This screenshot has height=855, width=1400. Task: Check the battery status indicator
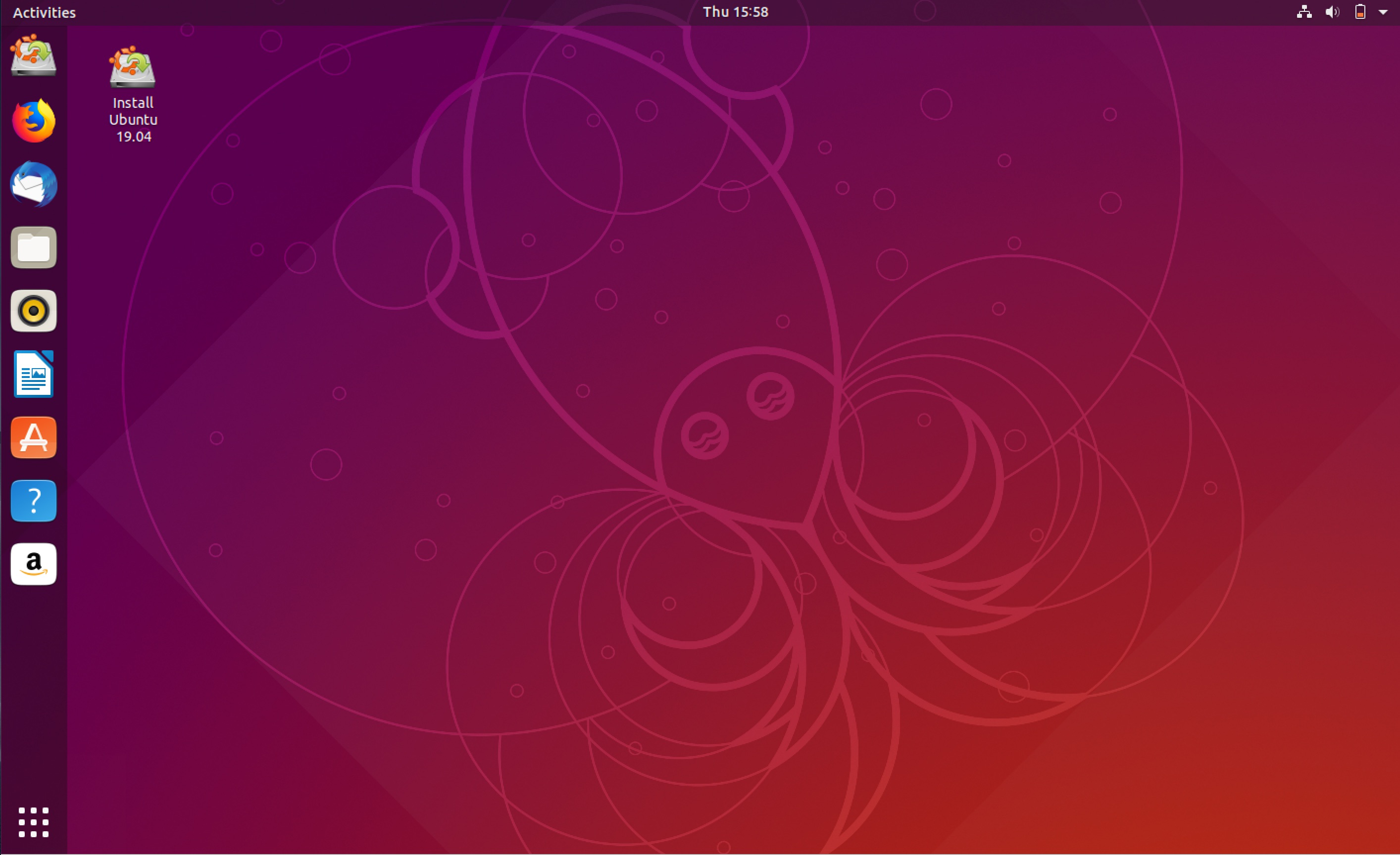click(x=1360, y=12)
